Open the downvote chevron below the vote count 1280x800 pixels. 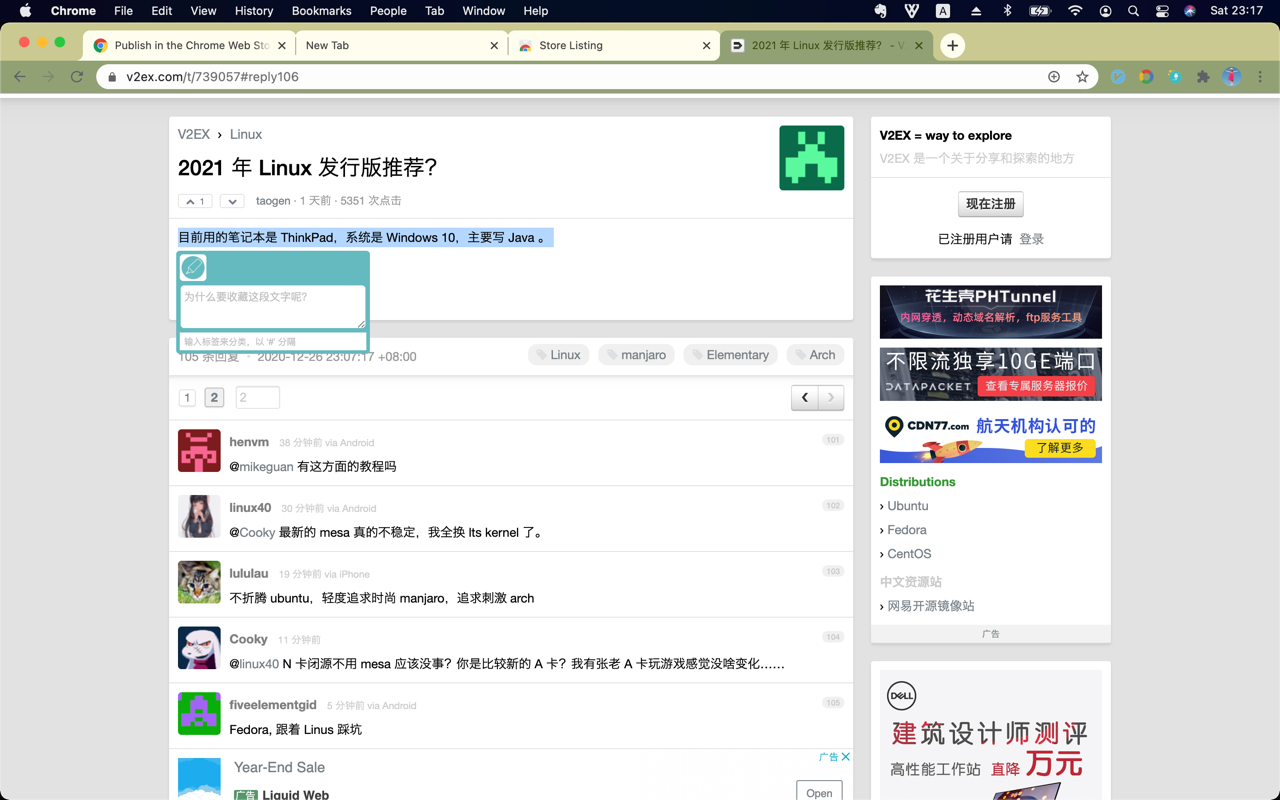click(x=232, y=201)
